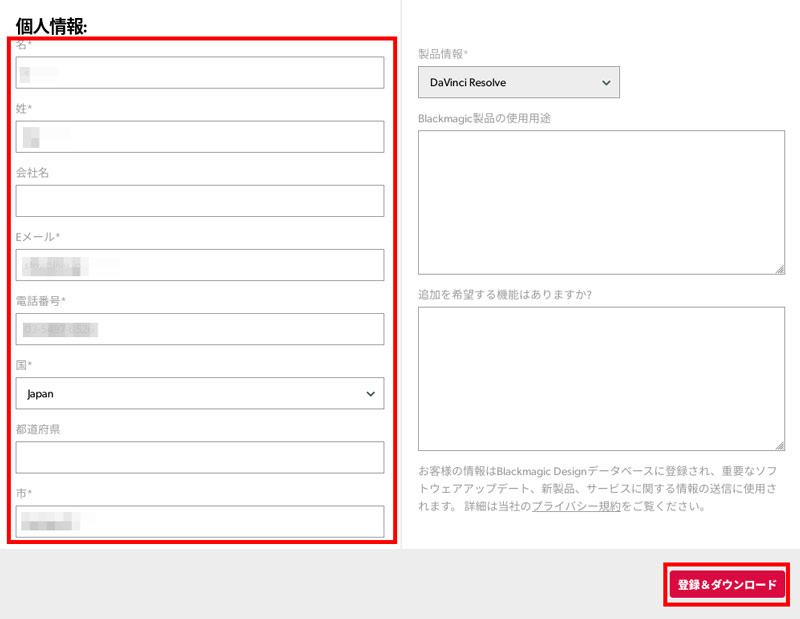Click the Blackmagic製品の使用用途 text area

pyautogui.click(x=601, y=200)
